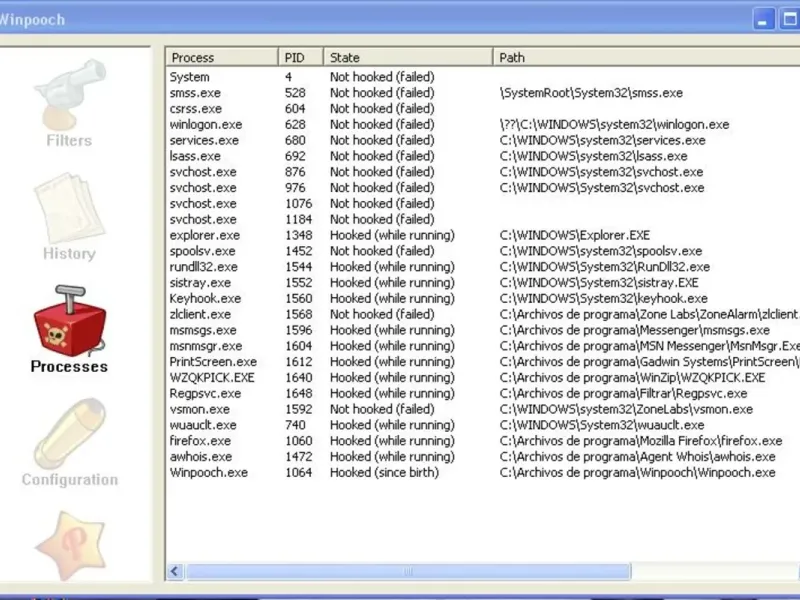The width and height of the screenshot is (800, 600).
Task: Sort by the PID column header
Action: pyautogui.click(x=301, y=57)
